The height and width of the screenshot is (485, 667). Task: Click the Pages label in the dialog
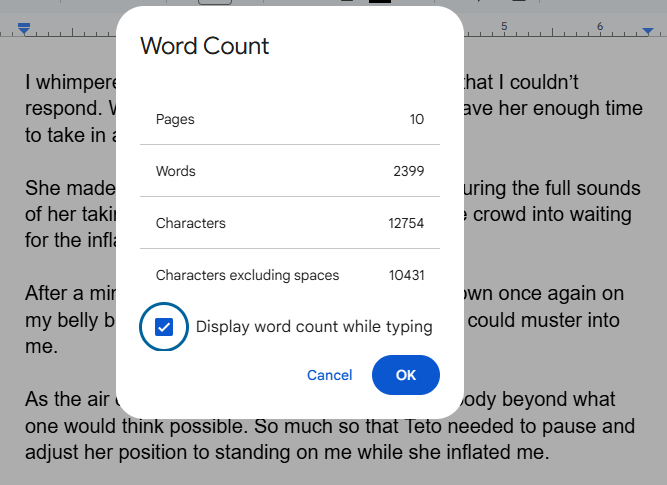(175, 119)
